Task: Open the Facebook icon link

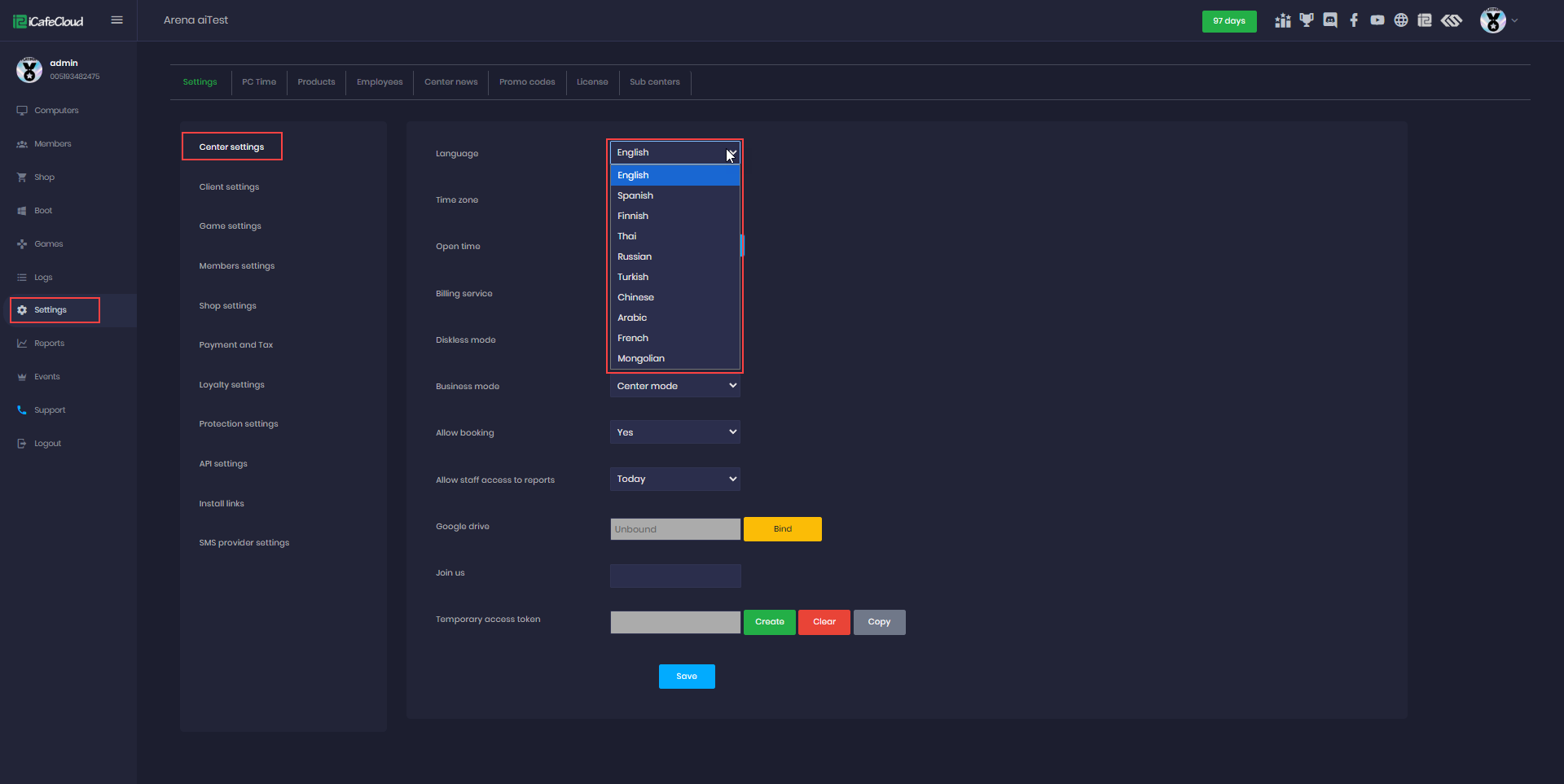Action: tap(1354, 20)
